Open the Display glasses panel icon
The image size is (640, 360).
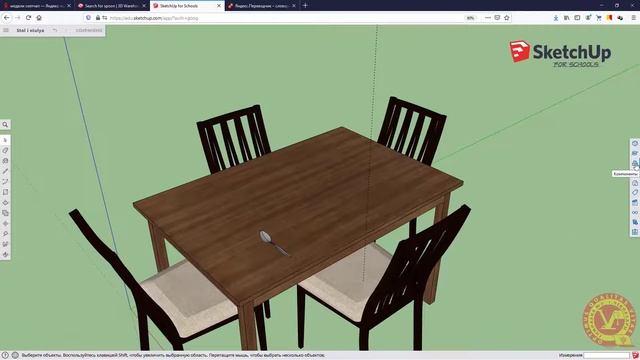click(x=635, y=213)
